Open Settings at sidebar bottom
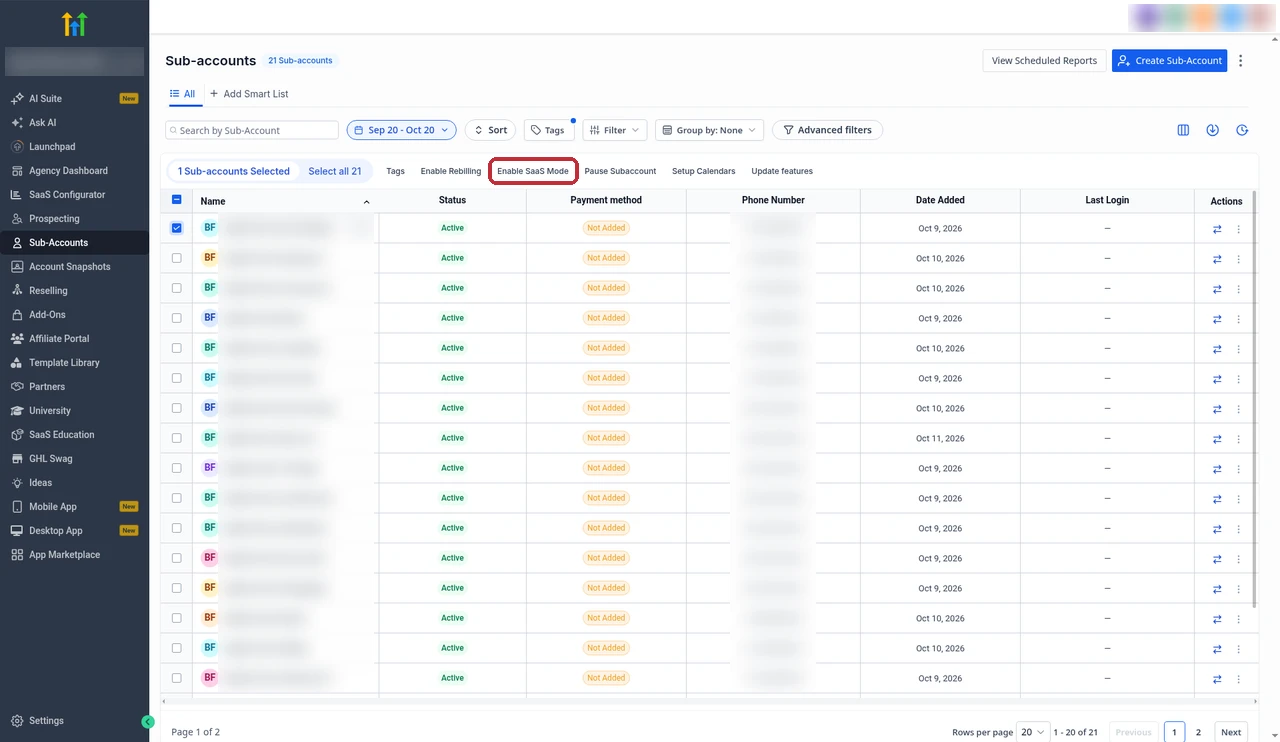The height and width of the screenshot is (742, 1280). (x=46, y=721)
